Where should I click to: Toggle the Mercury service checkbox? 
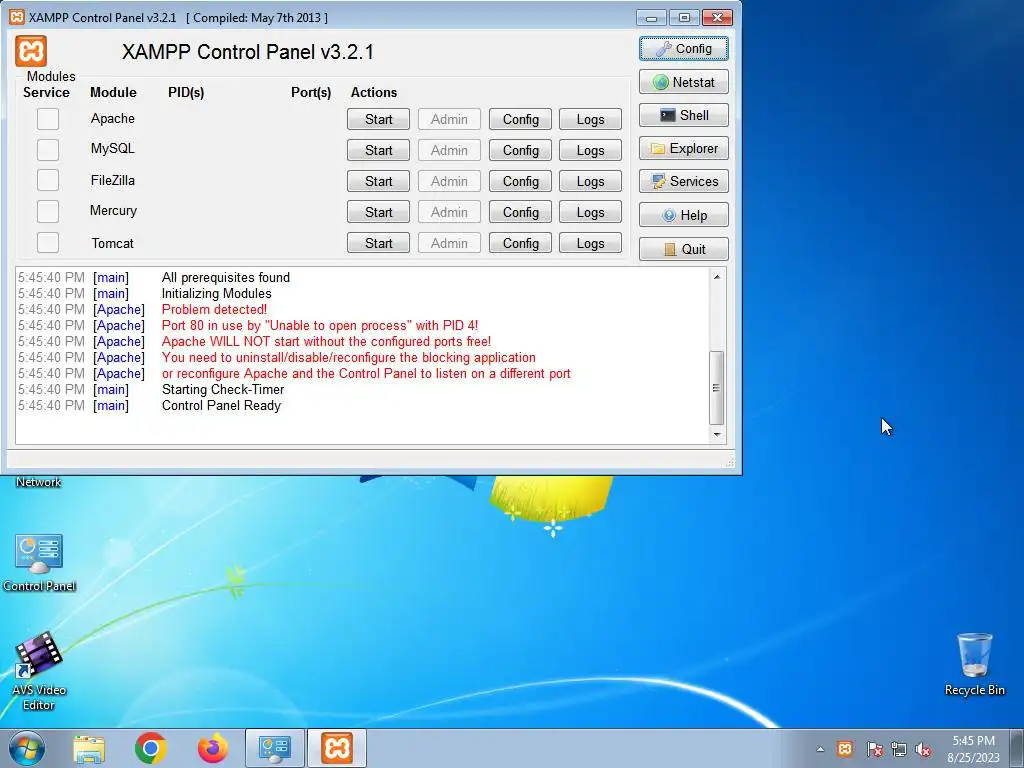48,212
